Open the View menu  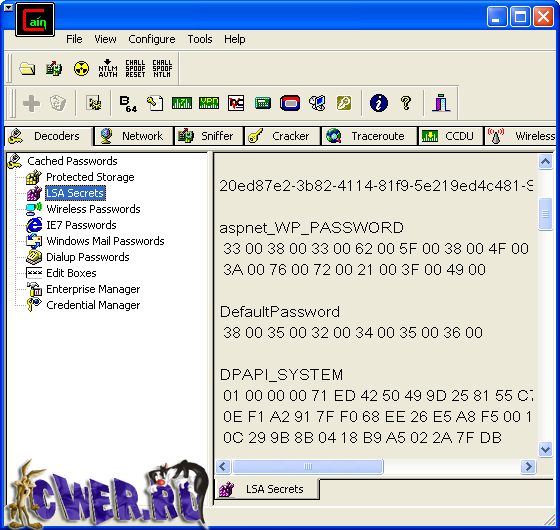tap(105, 39)
